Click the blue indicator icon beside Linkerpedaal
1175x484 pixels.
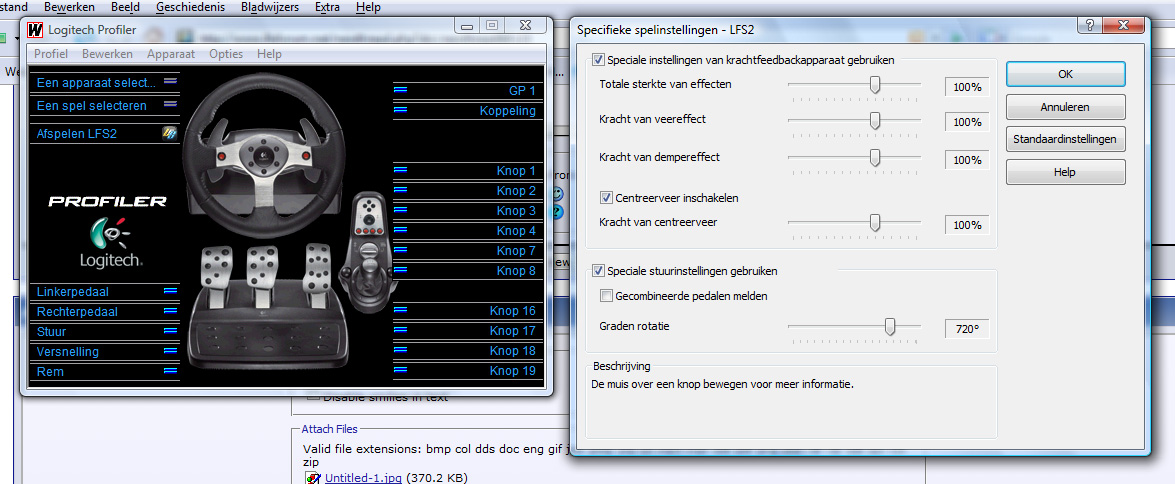[x=170, y=291]
